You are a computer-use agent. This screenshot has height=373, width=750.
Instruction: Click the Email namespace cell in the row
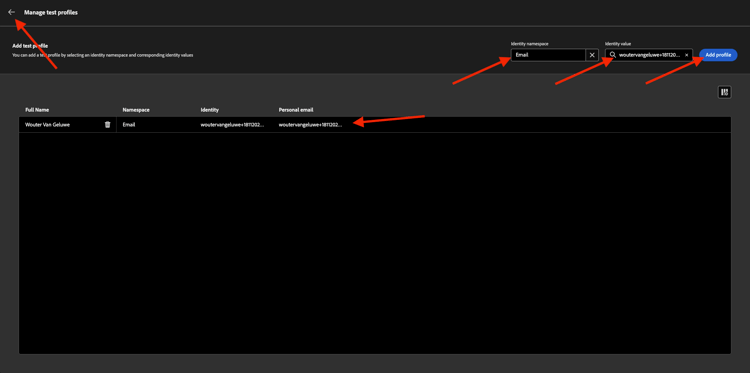pyautogui.click(x=129, y=124)
